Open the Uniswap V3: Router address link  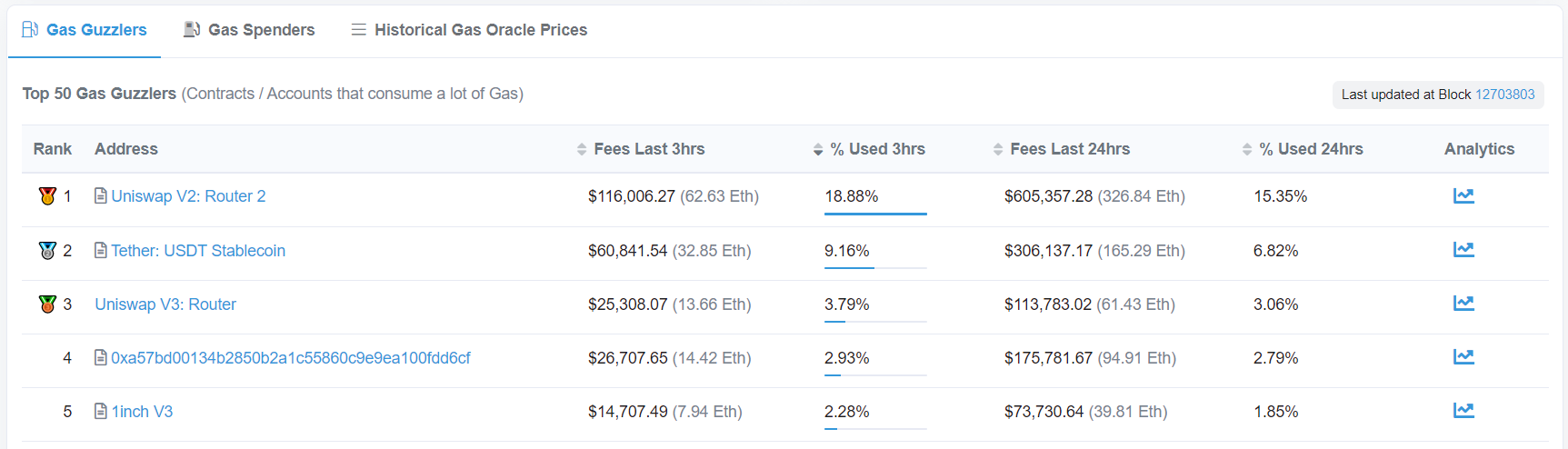click(165, 304)
